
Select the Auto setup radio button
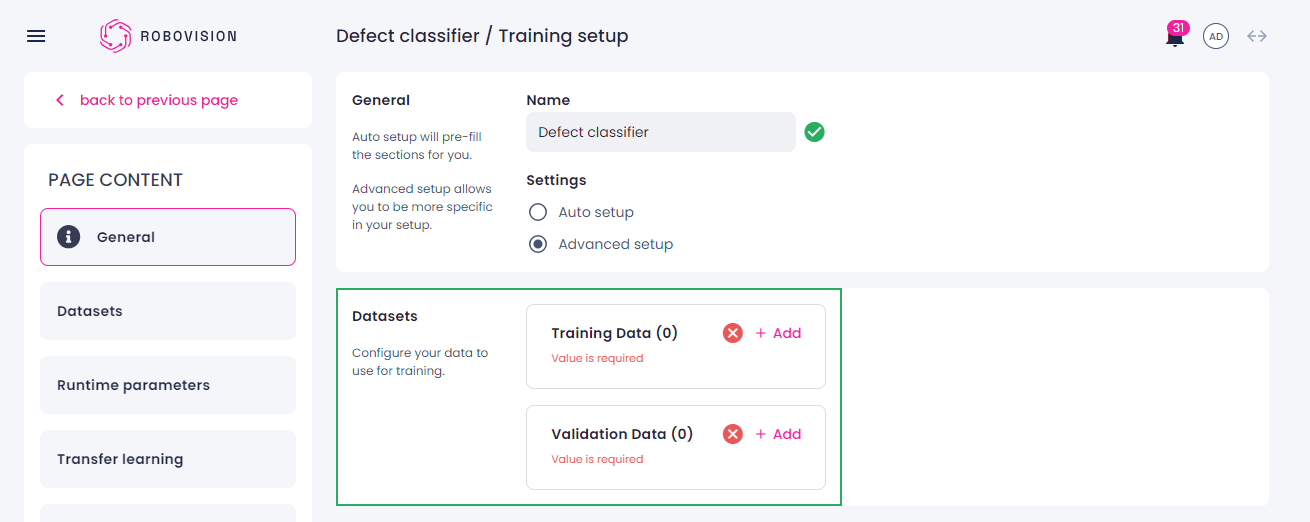[x=538, y=212]
